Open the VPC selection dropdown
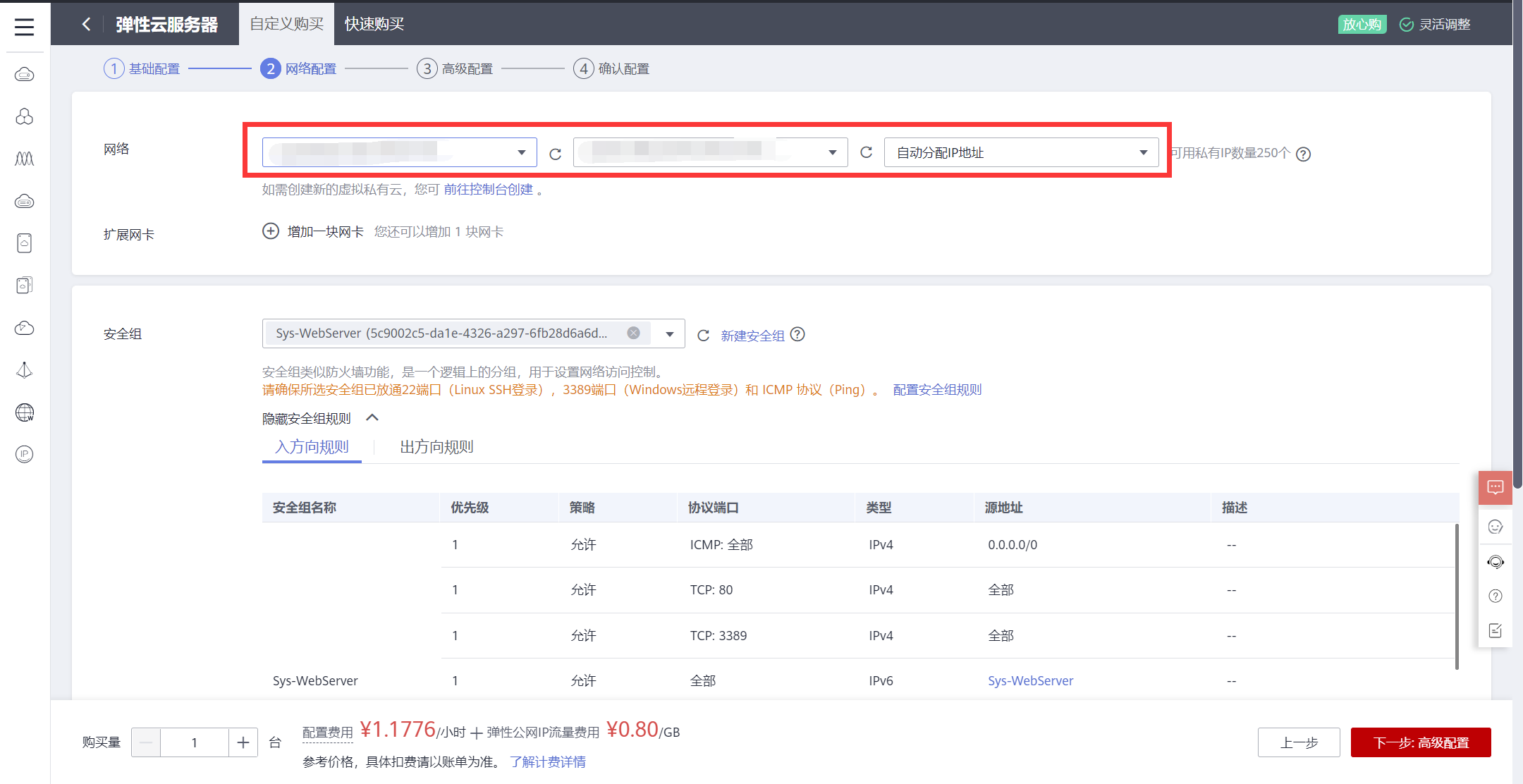The height and width of the screenshot is (784, 1523). tap(399, 152)
